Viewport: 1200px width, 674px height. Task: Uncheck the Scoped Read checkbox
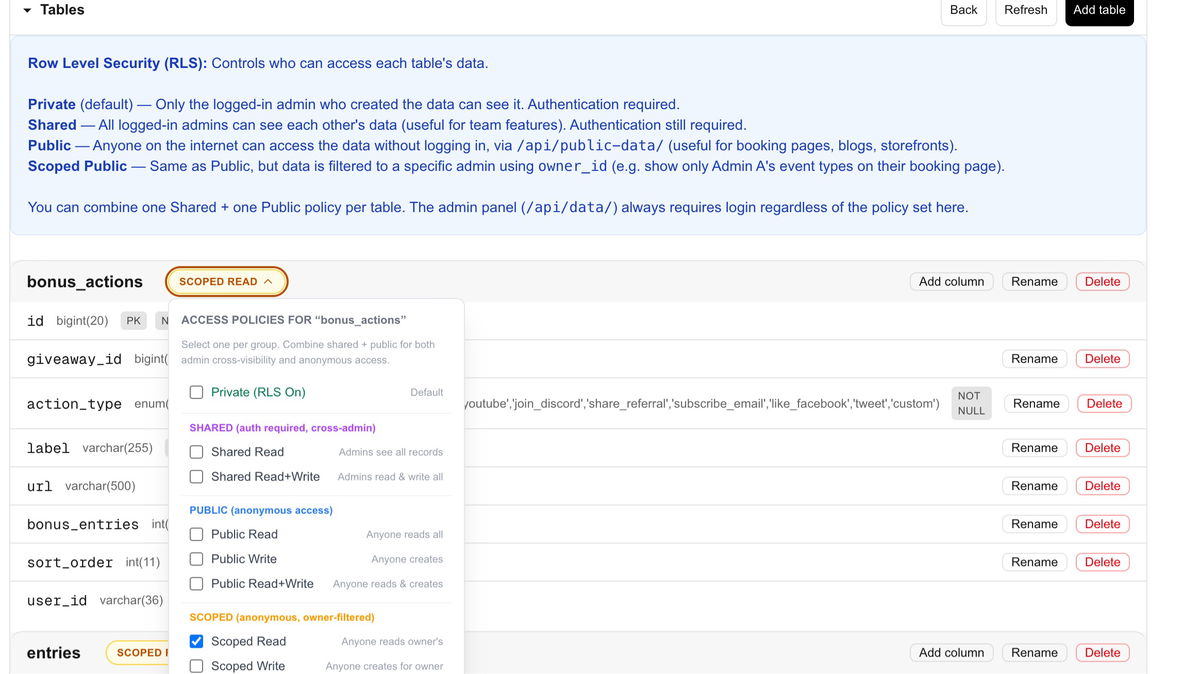tap(197, 642)
